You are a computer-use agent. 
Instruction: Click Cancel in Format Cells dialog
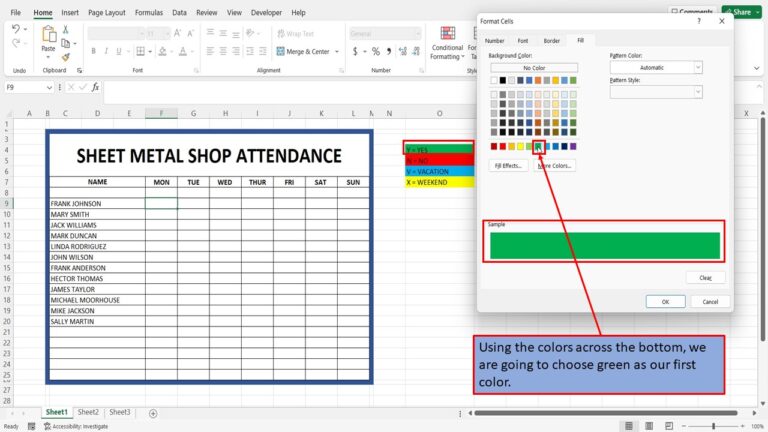point(710,302)
